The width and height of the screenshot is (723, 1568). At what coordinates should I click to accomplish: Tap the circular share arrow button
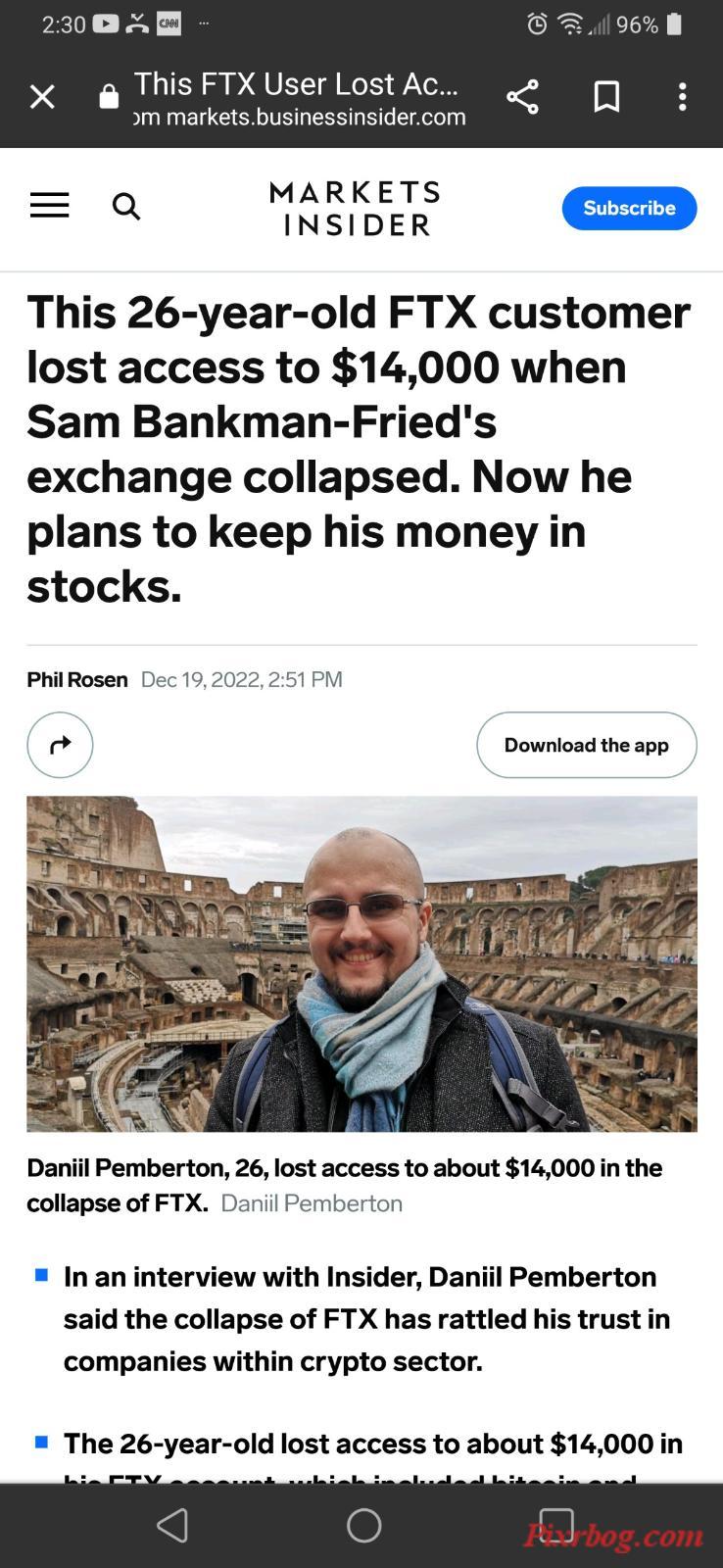[x=60, y=745]
